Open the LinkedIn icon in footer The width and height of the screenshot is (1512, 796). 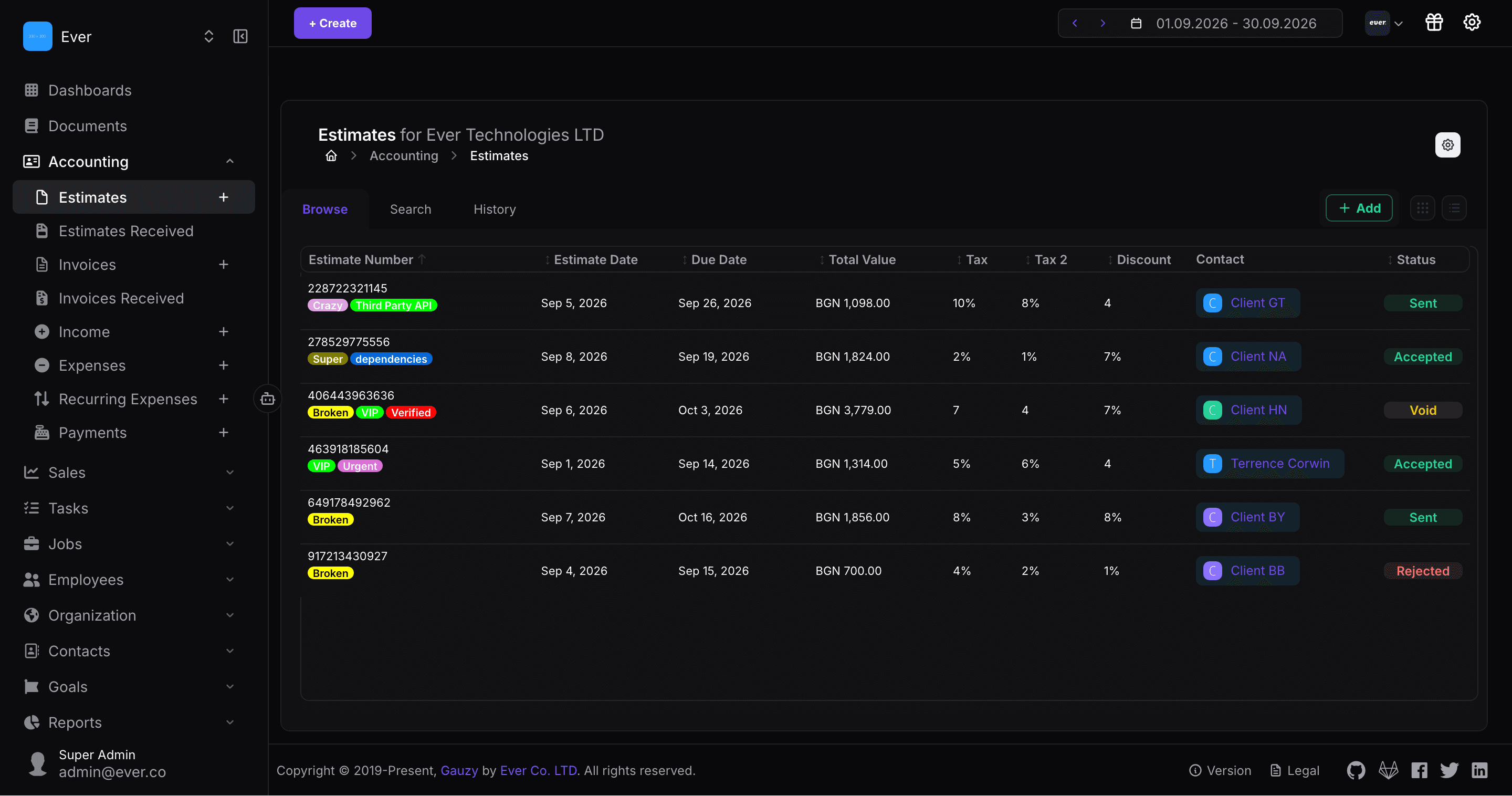point(1479,770)
